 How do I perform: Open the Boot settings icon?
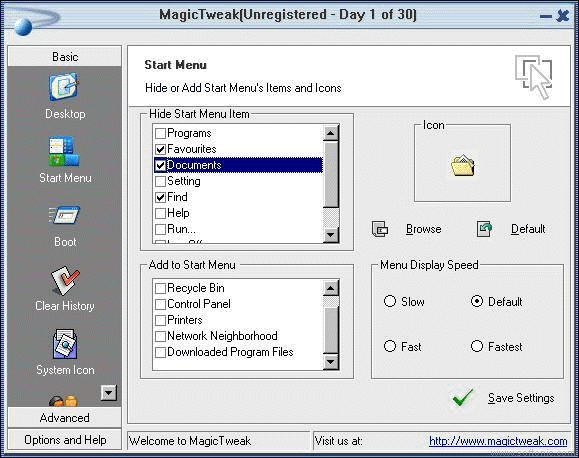point(64,215)
